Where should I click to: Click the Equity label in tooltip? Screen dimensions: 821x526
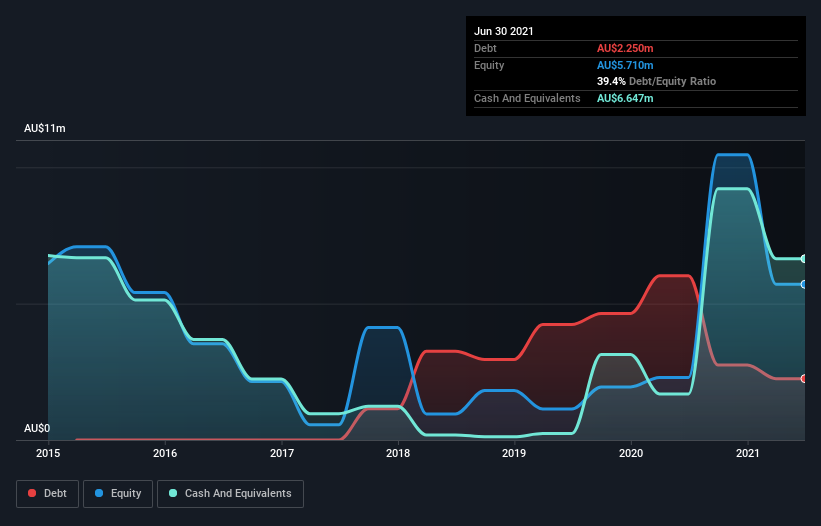coord(489,65)
